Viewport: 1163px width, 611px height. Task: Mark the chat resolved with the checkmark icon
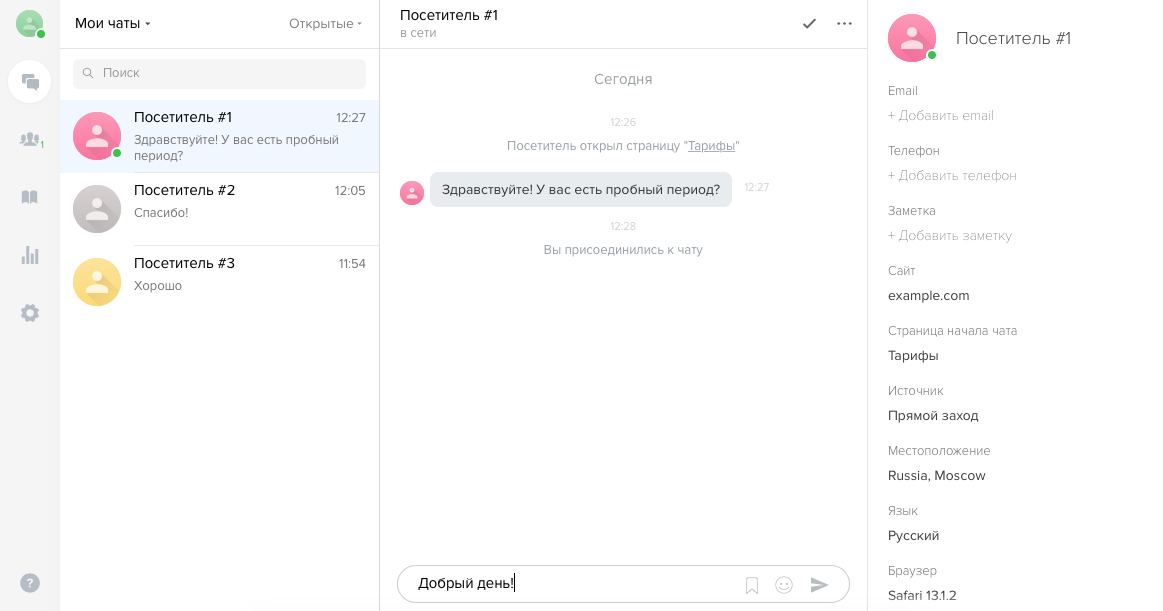point(809,23)
